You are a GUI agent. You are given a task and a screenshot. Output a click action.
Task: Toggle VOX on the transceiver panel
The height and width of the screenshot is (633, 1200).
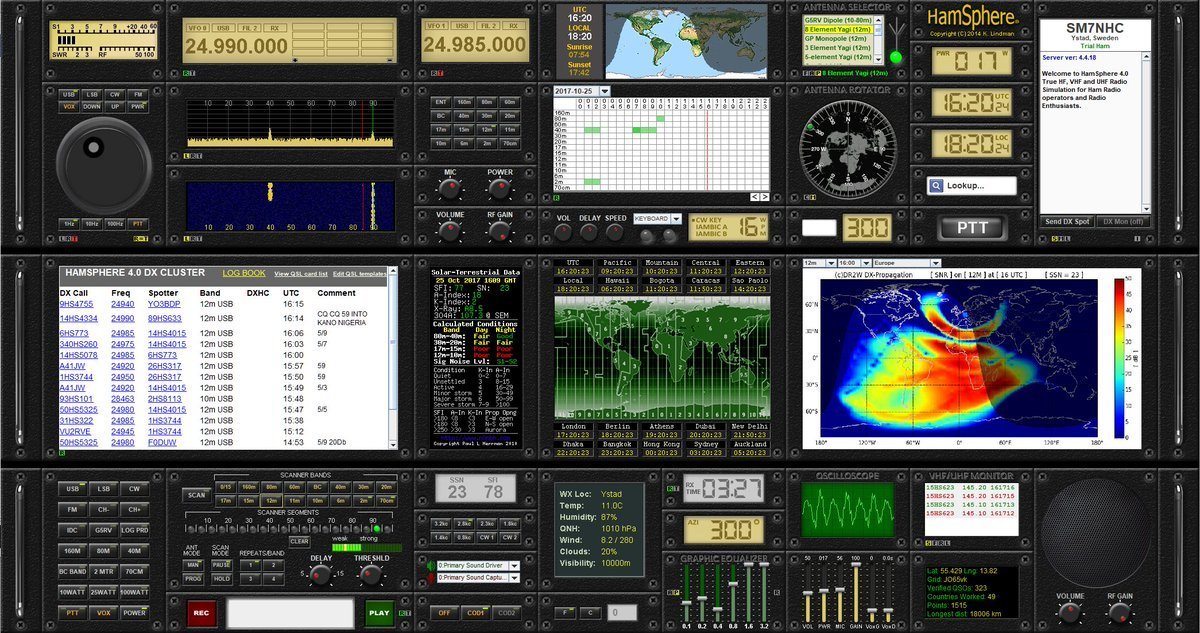pos(69,106)
